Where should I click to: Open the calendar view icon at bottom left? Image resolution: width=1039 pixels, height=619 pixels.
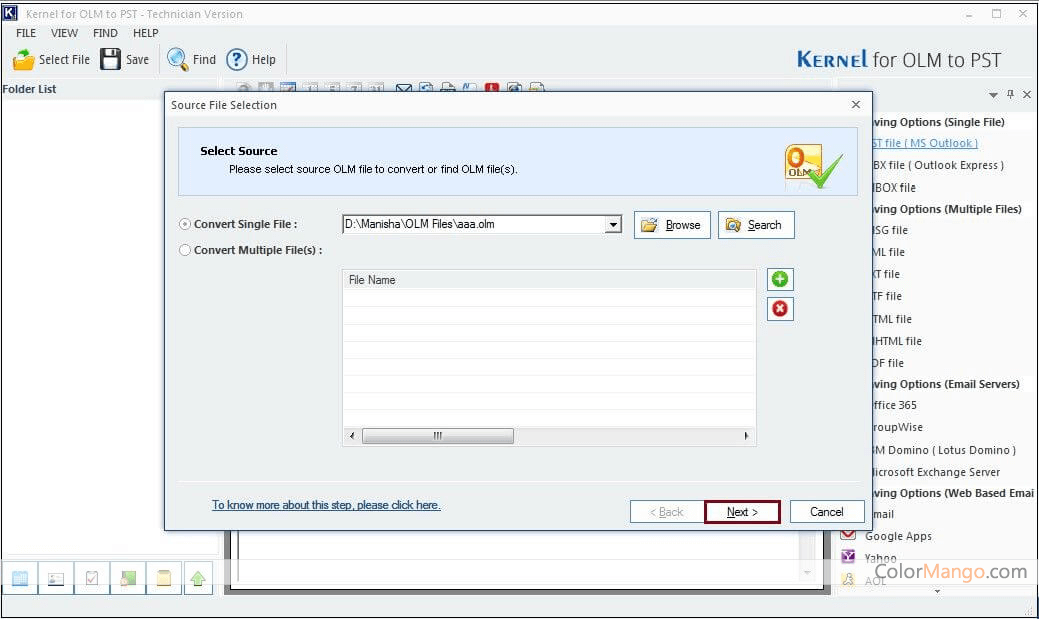[x=19, y=578]
